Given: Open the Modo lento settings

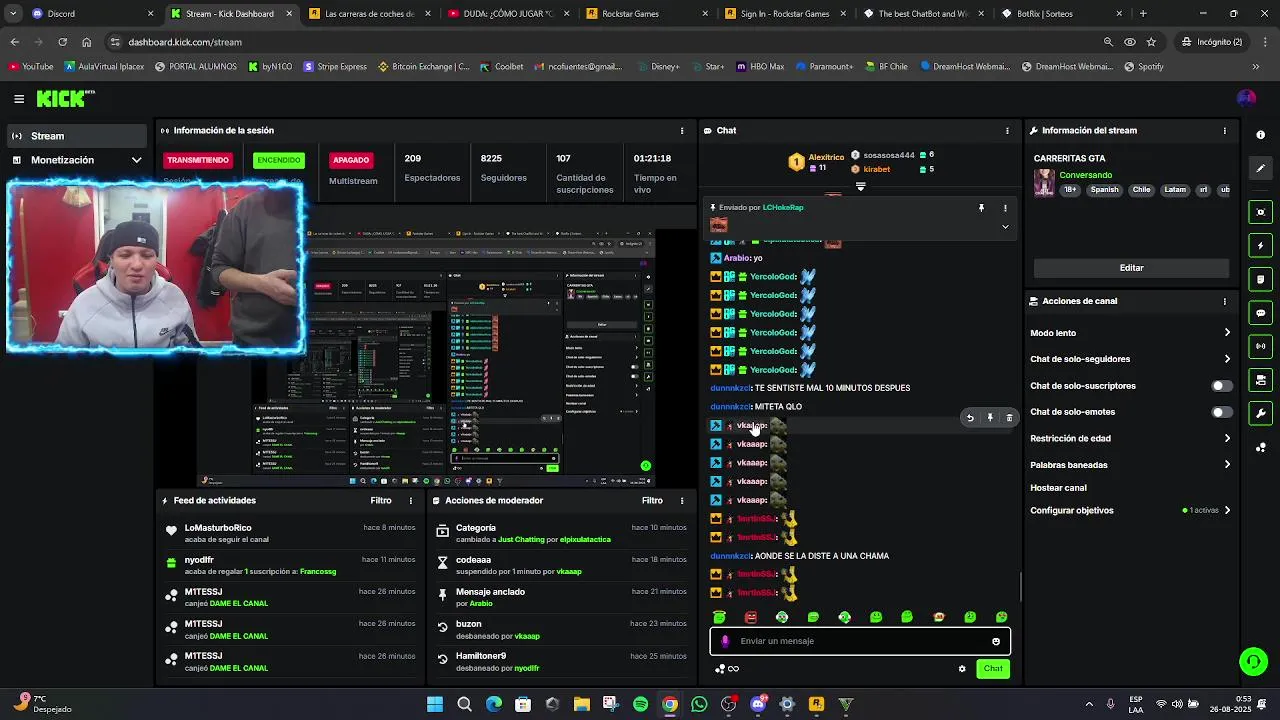Looking at the screenshot, I should (1131, 333).
